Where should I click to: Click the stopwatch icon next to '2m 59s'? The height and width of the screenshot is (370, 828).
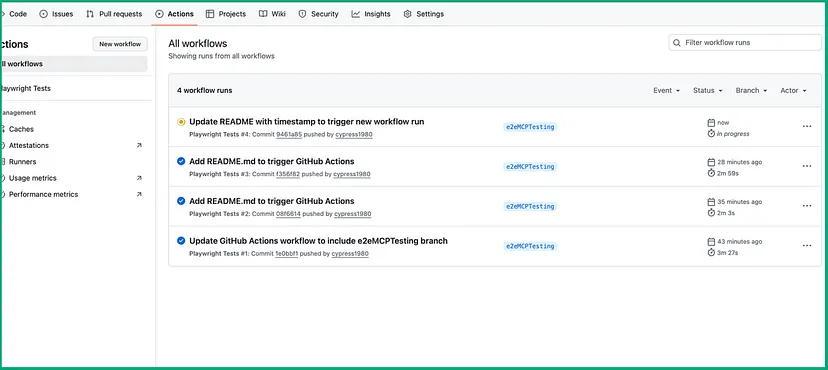point(711,173)
